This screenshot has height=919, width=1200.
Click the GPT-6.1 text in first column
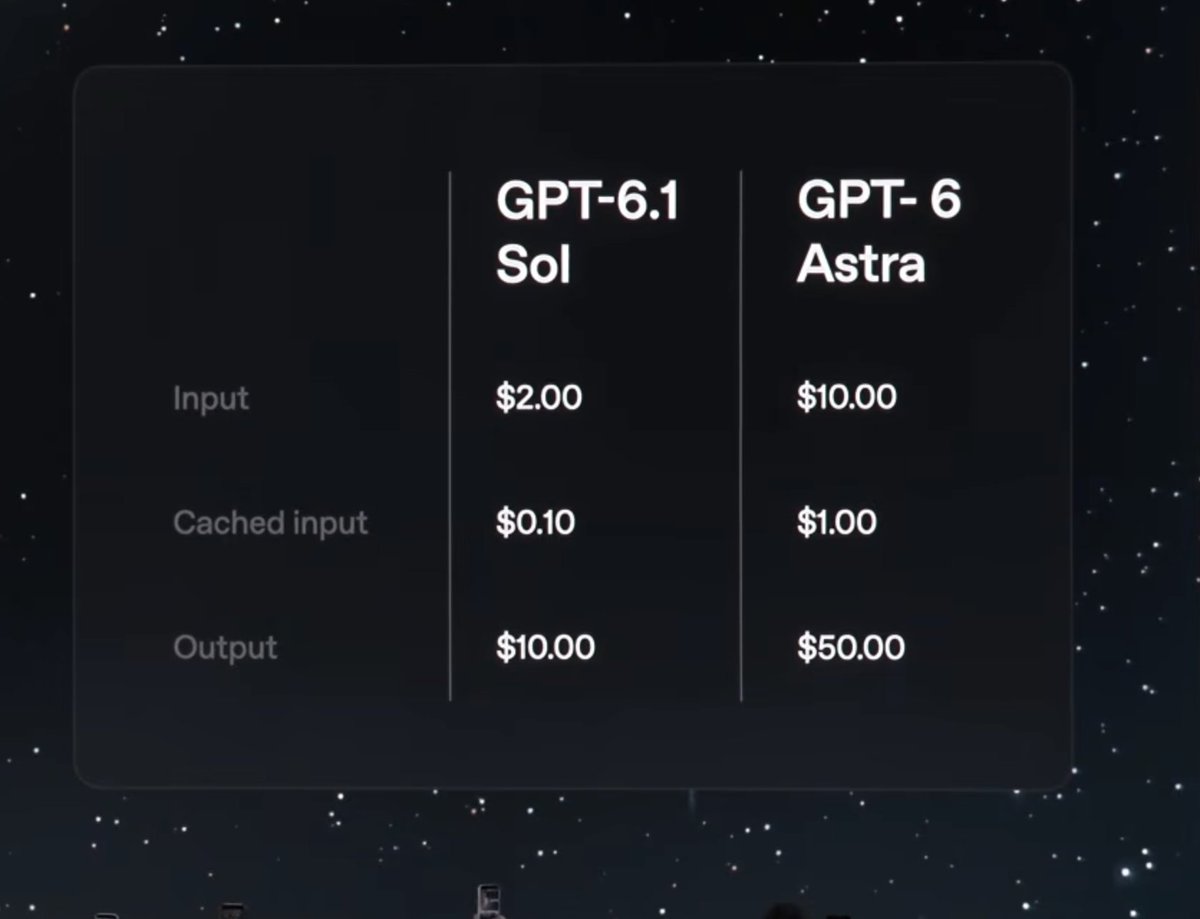click(588, 202)
